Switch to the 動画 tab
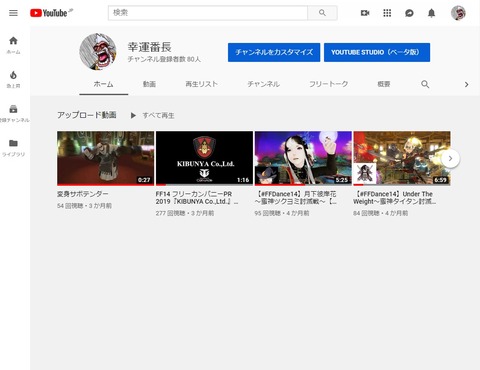Viewport: 480px width, 370px height. [149, 84]
